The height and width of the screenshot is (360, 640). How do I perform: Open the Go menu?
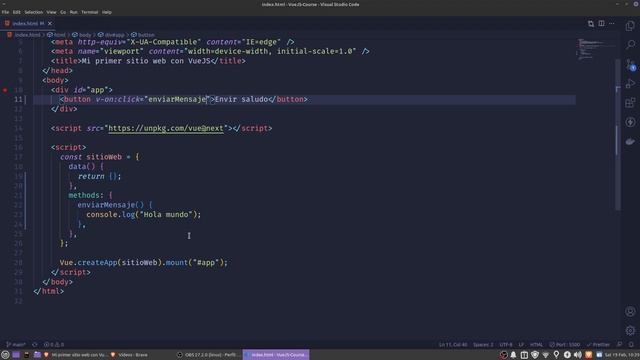pyautogui.click(x=63, y=12)
